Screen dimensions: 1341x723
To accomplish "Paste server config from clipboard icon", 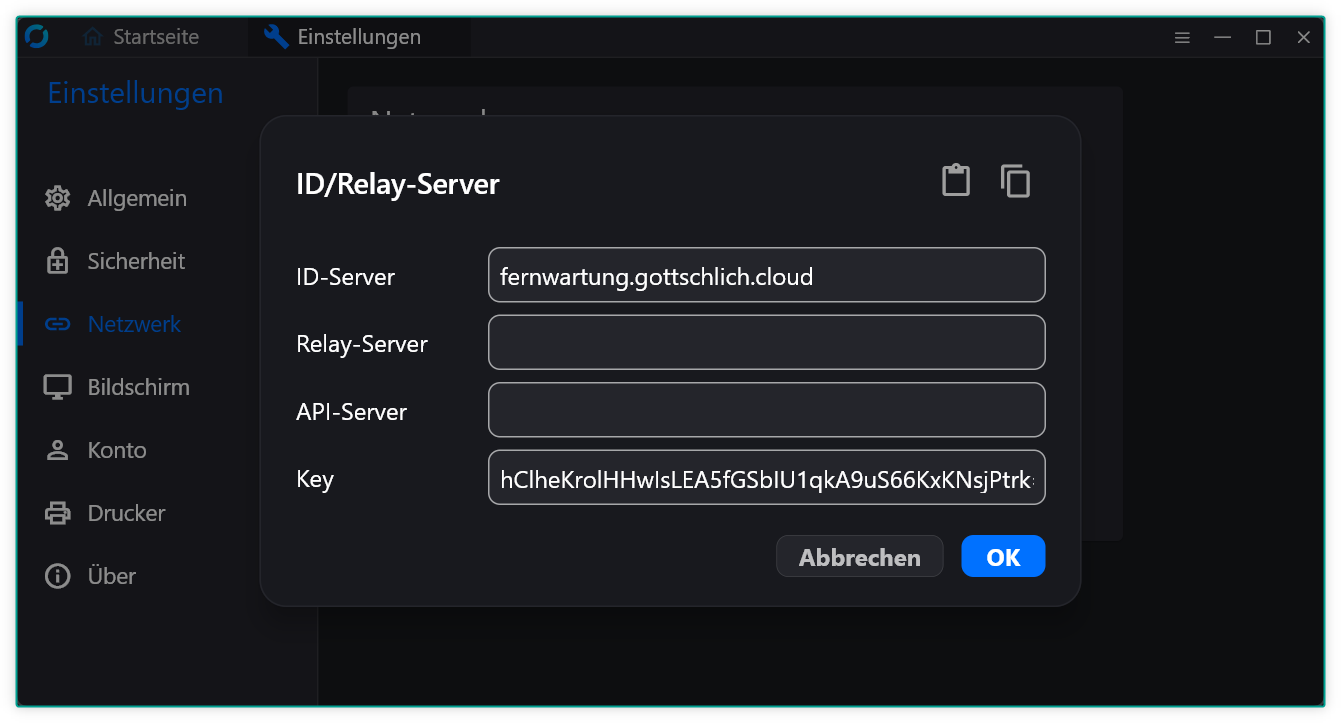I will [956, 180].
